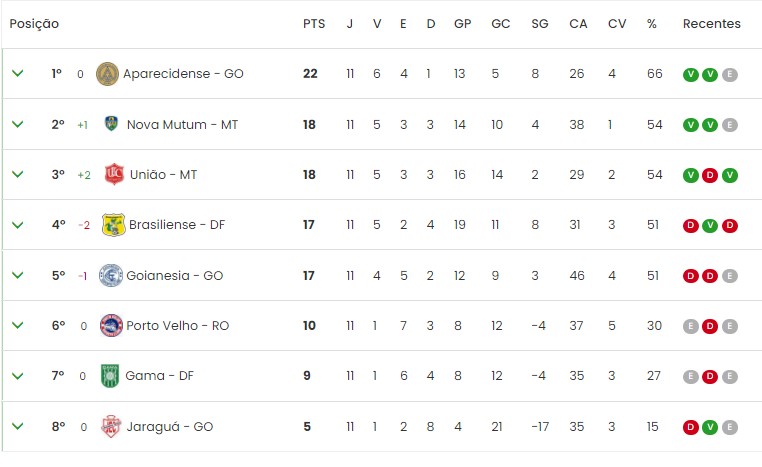Expand the 8th place Jaraguá row
The height and width of the screenshot is (467, 762).
17,426
